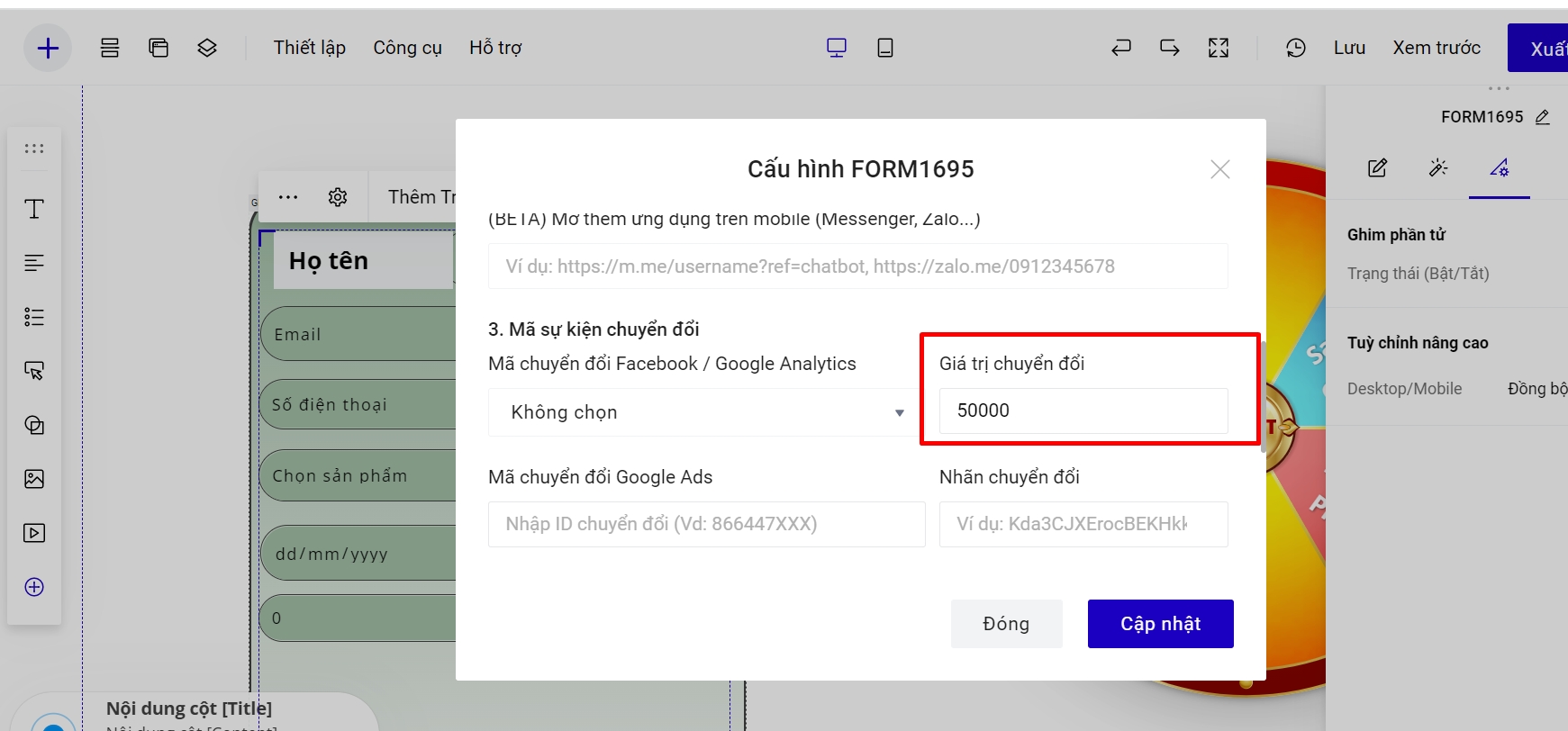Click the Giá trị chuyển đổi input field

[x=1083, y=411]
